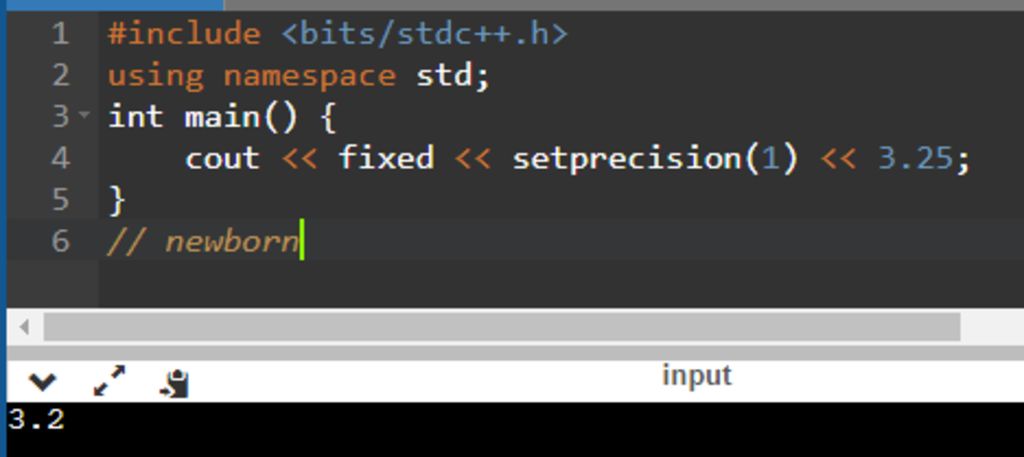Click line number 4 in the gutter
The height and width of the screenshot is (457, 1024).
(x=60, y=158)
